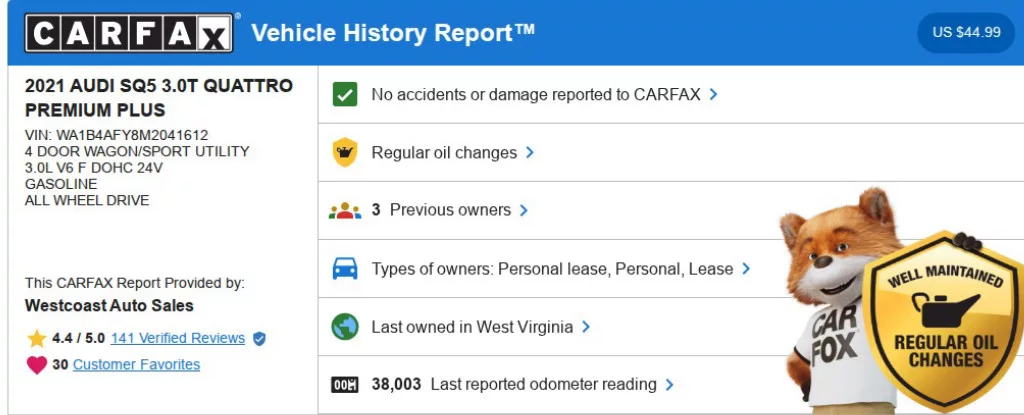
Task: Click the three-people previous owners icon
Action: tap(345, 211)
